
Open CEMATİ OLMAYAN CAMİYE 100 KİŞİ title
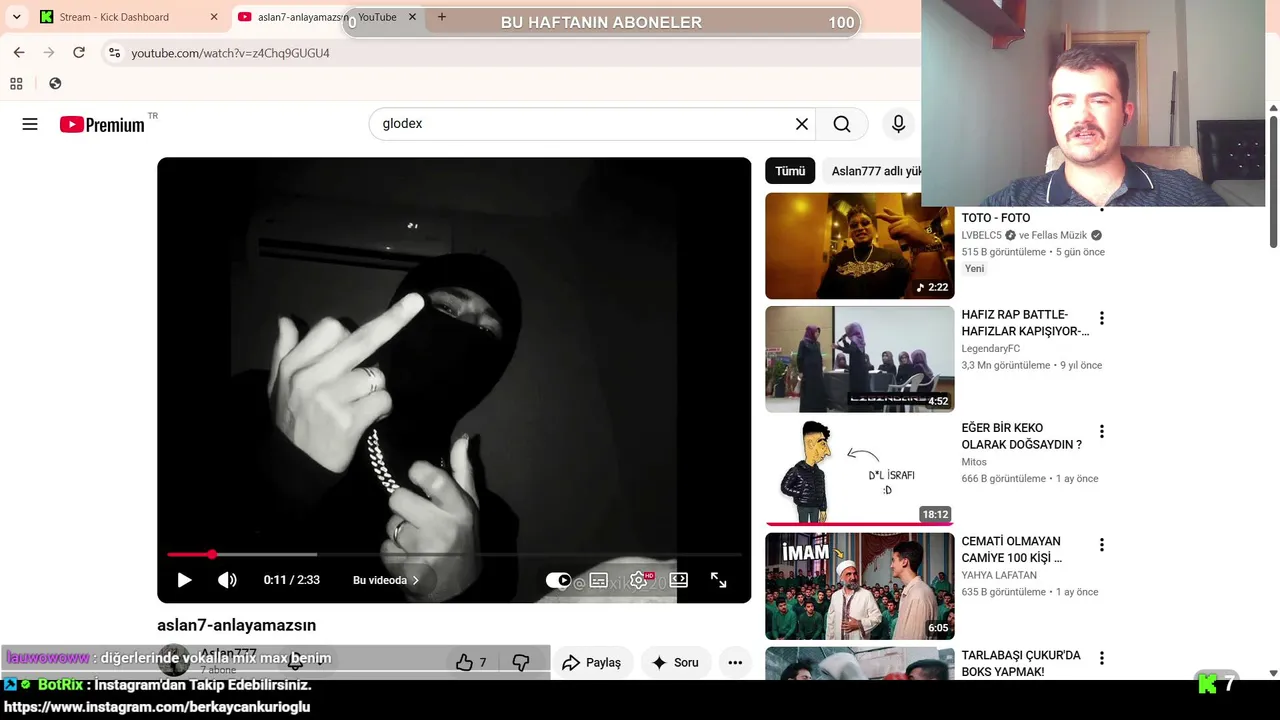point(1012,550)
